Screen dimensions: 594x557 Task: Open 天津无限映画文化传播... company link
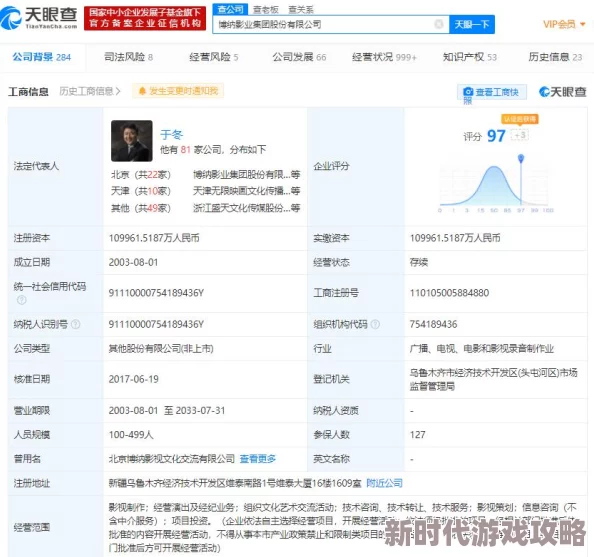(x=246, y=191)
